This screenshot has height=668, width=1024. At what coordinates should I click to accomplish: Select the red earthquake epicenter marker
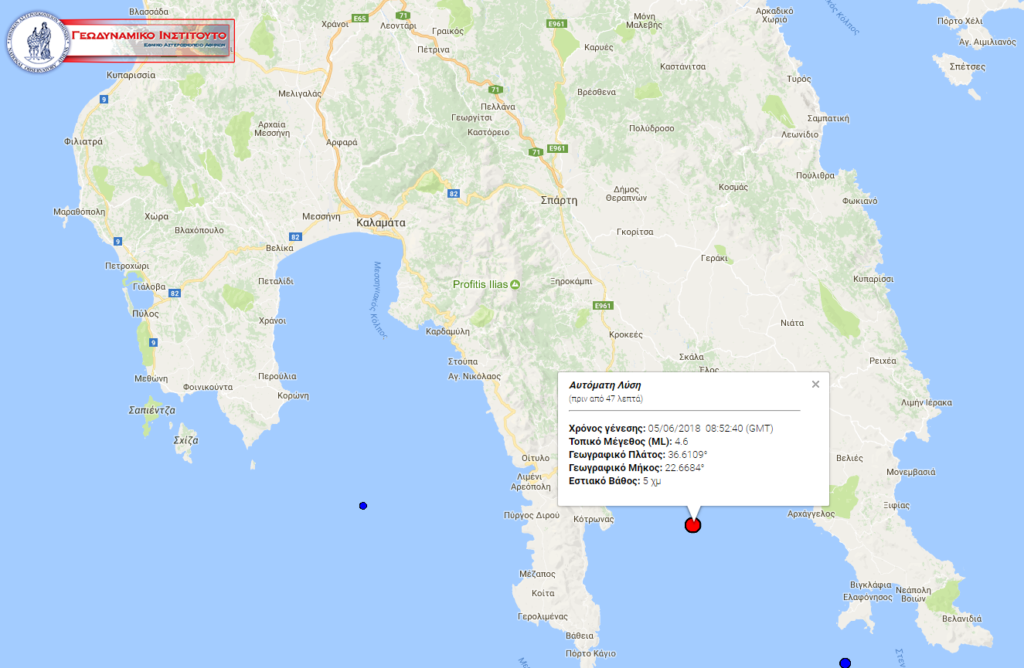[x=693, y=525]
